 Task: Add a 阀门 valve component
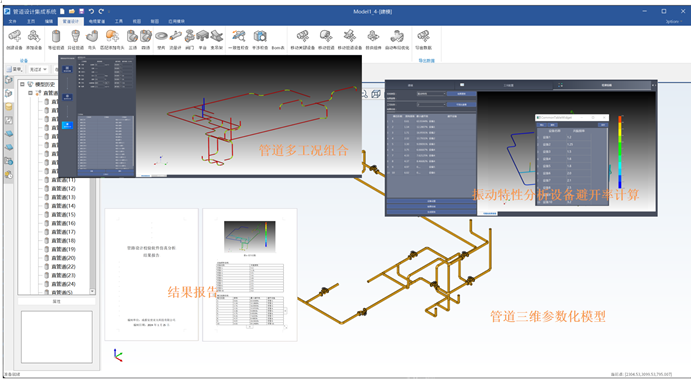pos(189,40)
